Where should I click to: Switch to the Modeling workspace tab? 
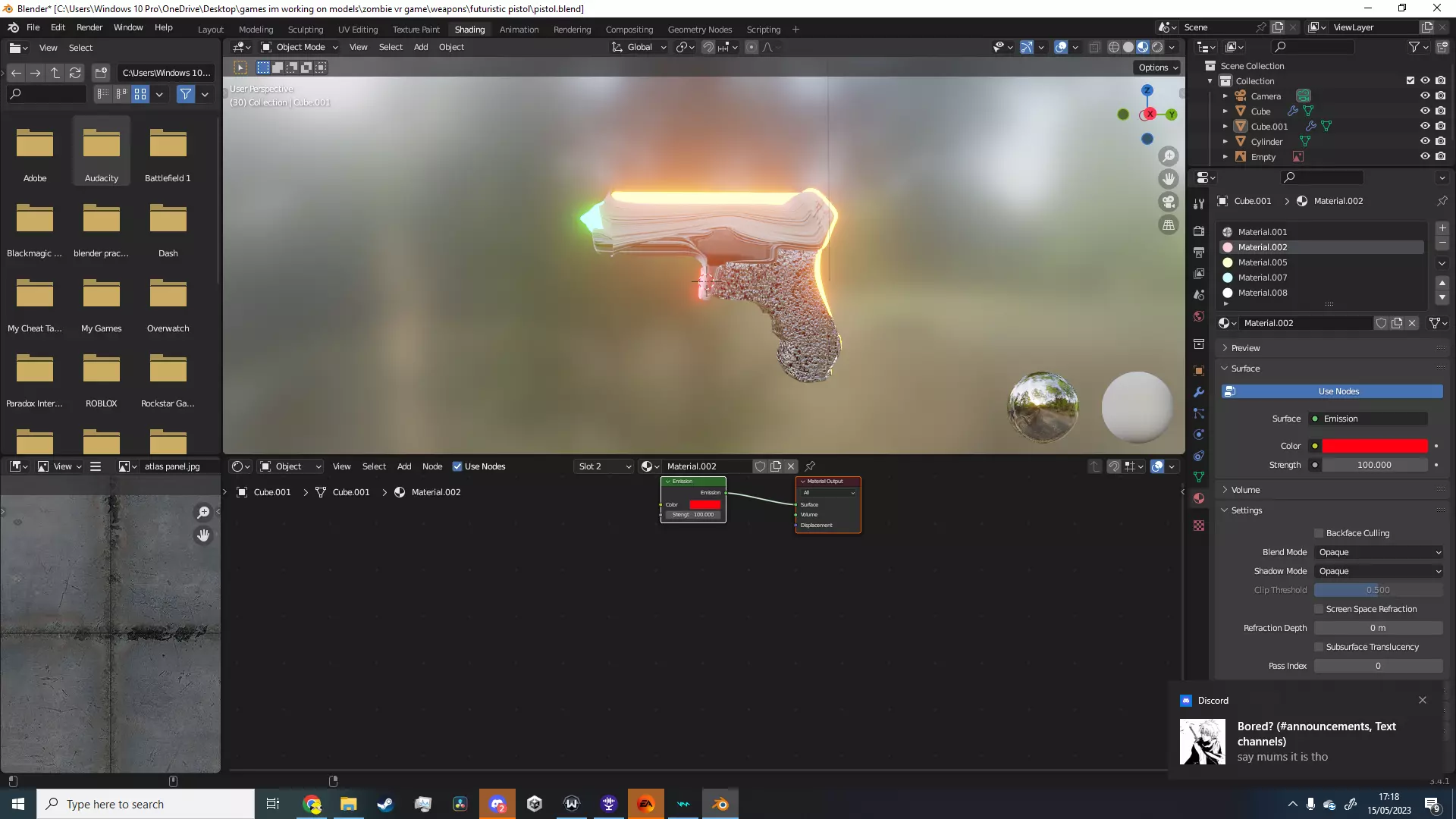pos(256,30)
